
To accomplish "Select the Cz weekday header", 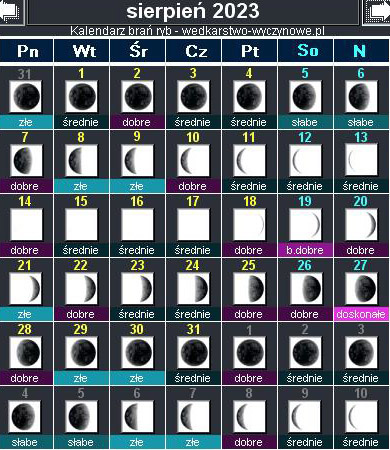I will (194, 51).
